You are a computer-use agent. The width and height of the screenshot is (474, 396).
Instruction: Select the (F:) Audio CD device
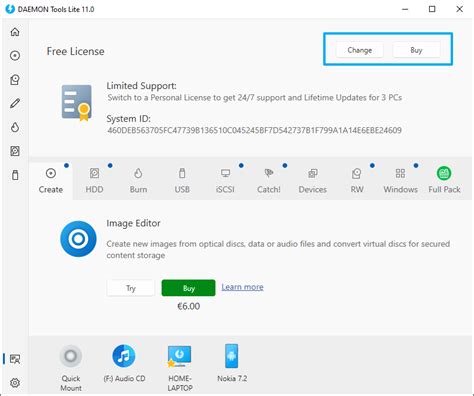(x=124, y=364)
